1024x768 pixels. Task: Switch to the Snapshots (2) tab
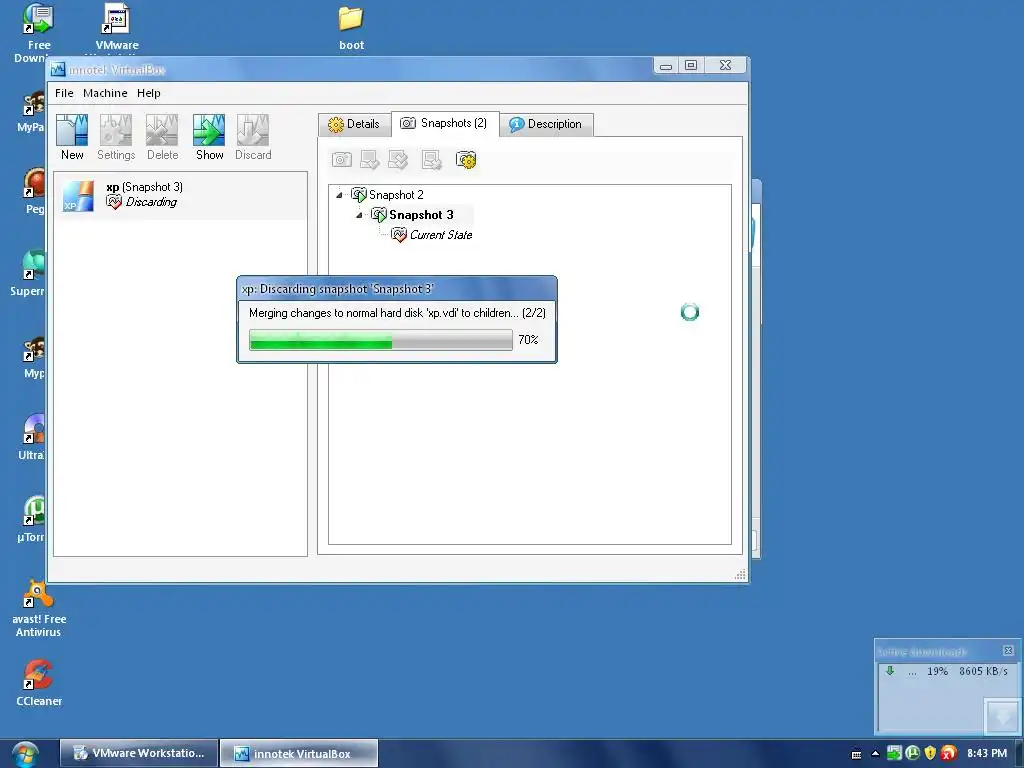pyautogui.click(x=445, y=123)
